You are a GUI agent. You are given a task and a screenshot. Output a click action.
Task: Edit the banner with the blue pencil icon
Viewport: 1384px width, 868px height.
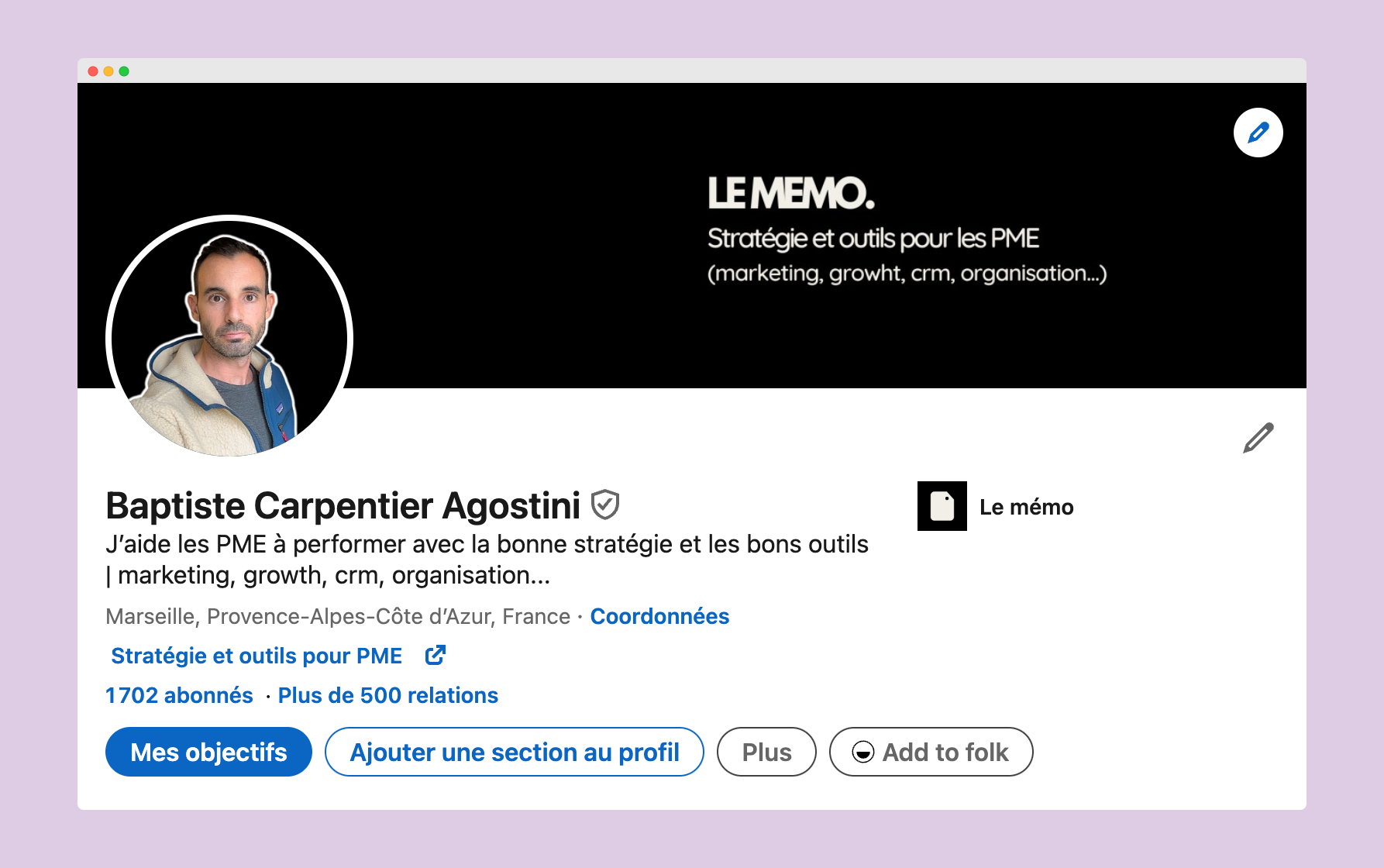click(1258, 133)
